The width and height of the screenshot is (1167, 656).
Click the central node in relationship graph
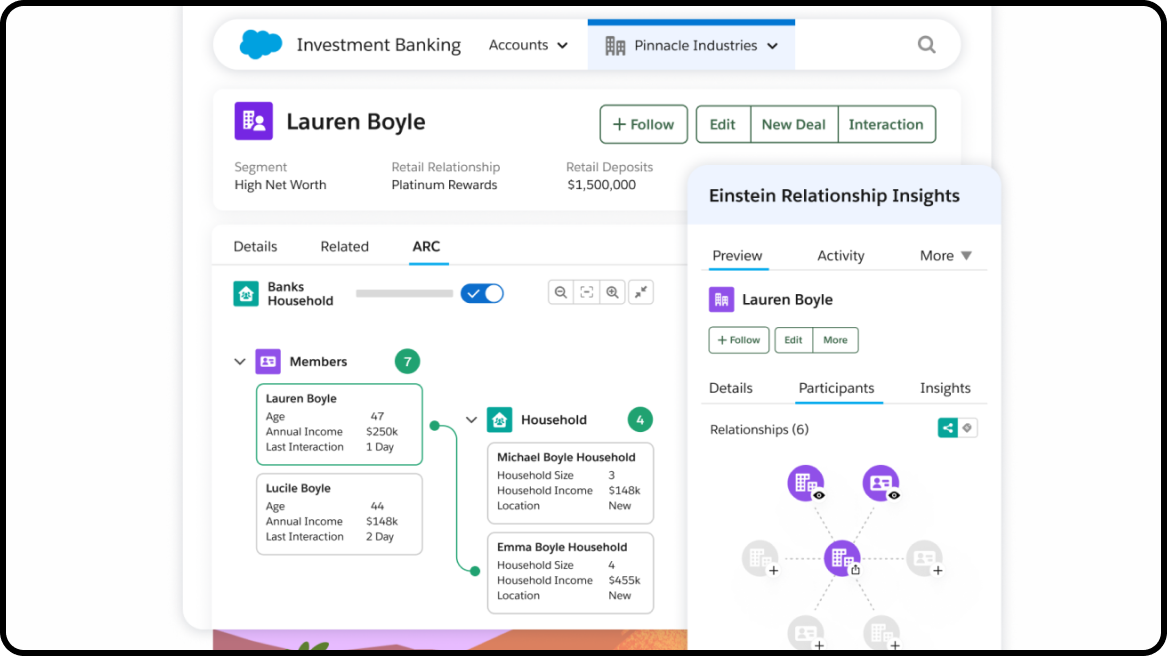(x=842, y=558)
